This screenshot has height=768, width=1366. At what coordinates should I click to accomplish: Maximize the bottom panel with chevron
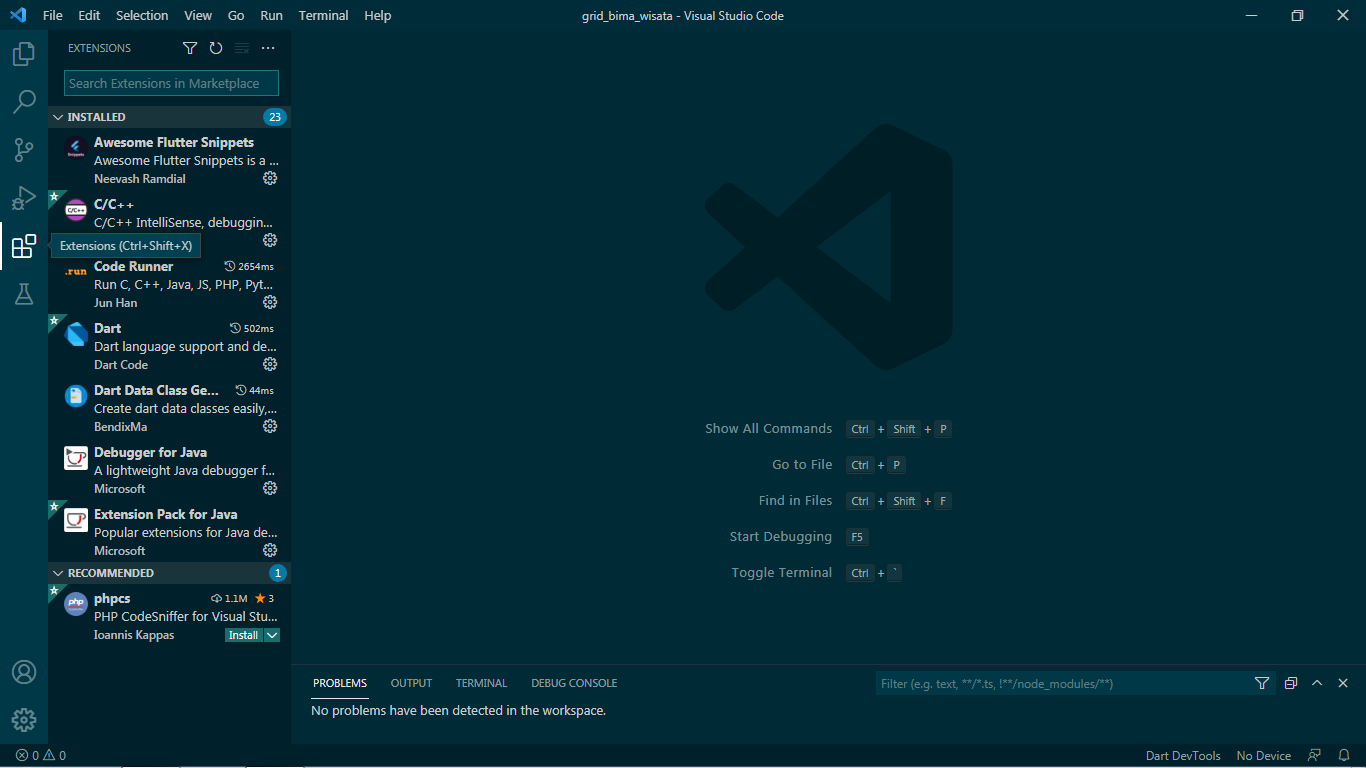(x=1317, y=683)
